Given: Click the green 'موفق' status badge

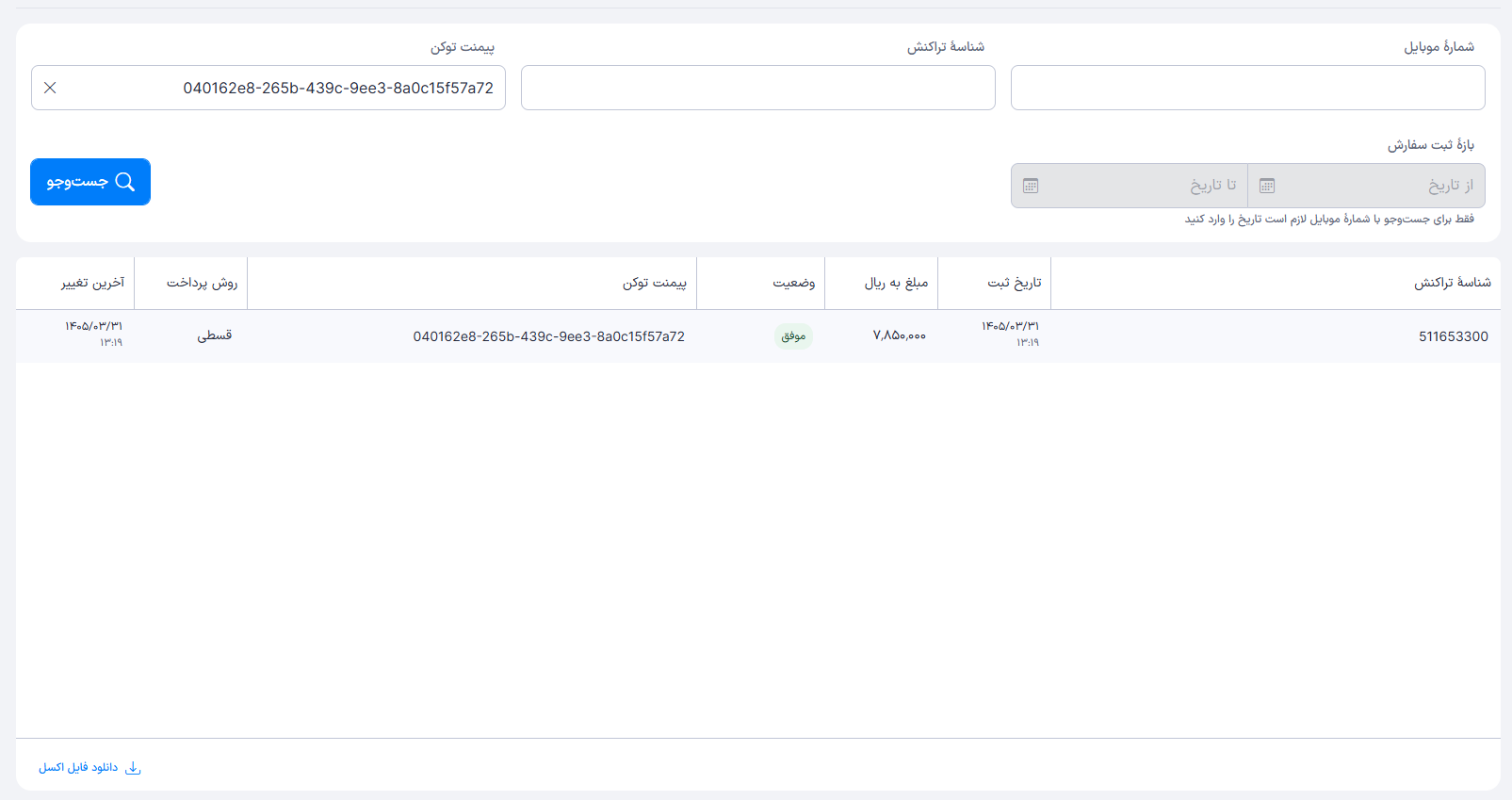Looking at the screenshot, I should click(x=793, y=336).
